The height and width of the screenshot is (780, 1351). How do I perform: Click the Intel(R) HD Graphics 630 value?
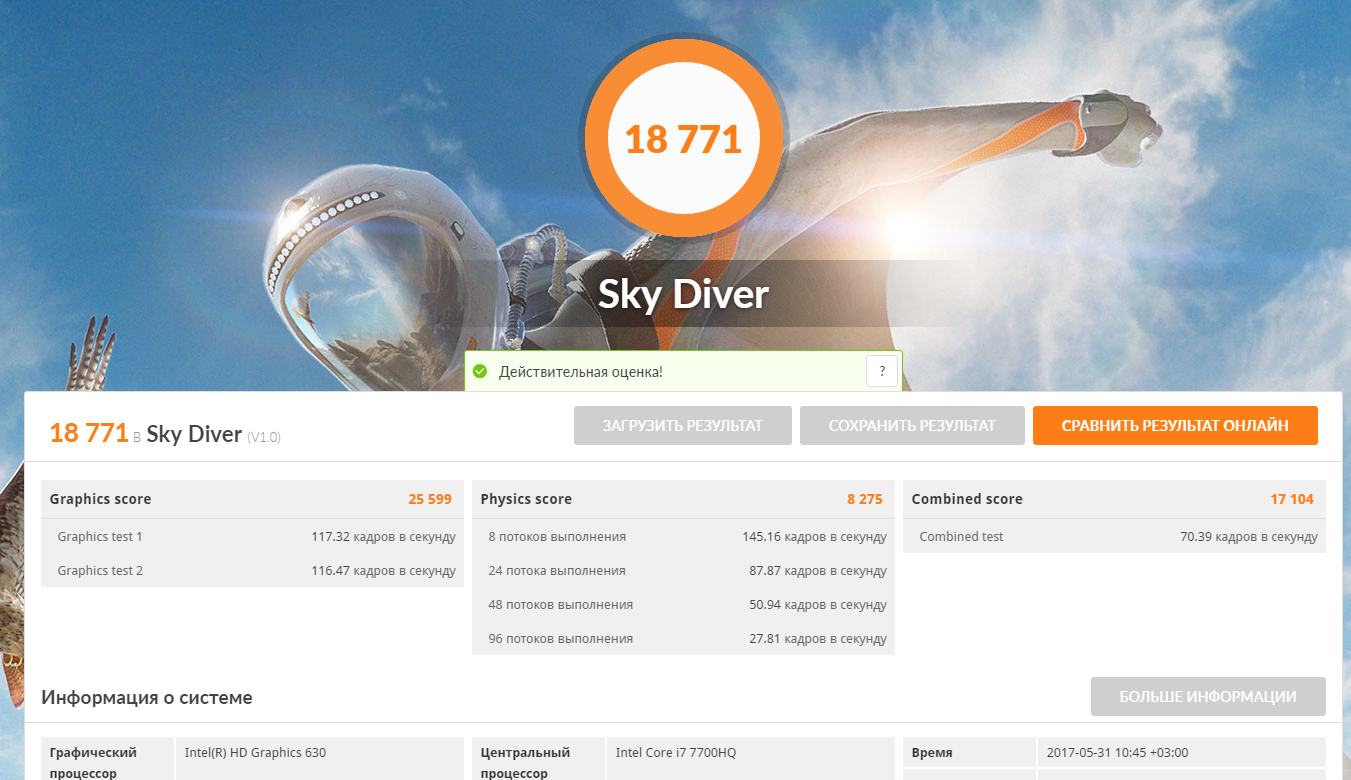[255, 753]
